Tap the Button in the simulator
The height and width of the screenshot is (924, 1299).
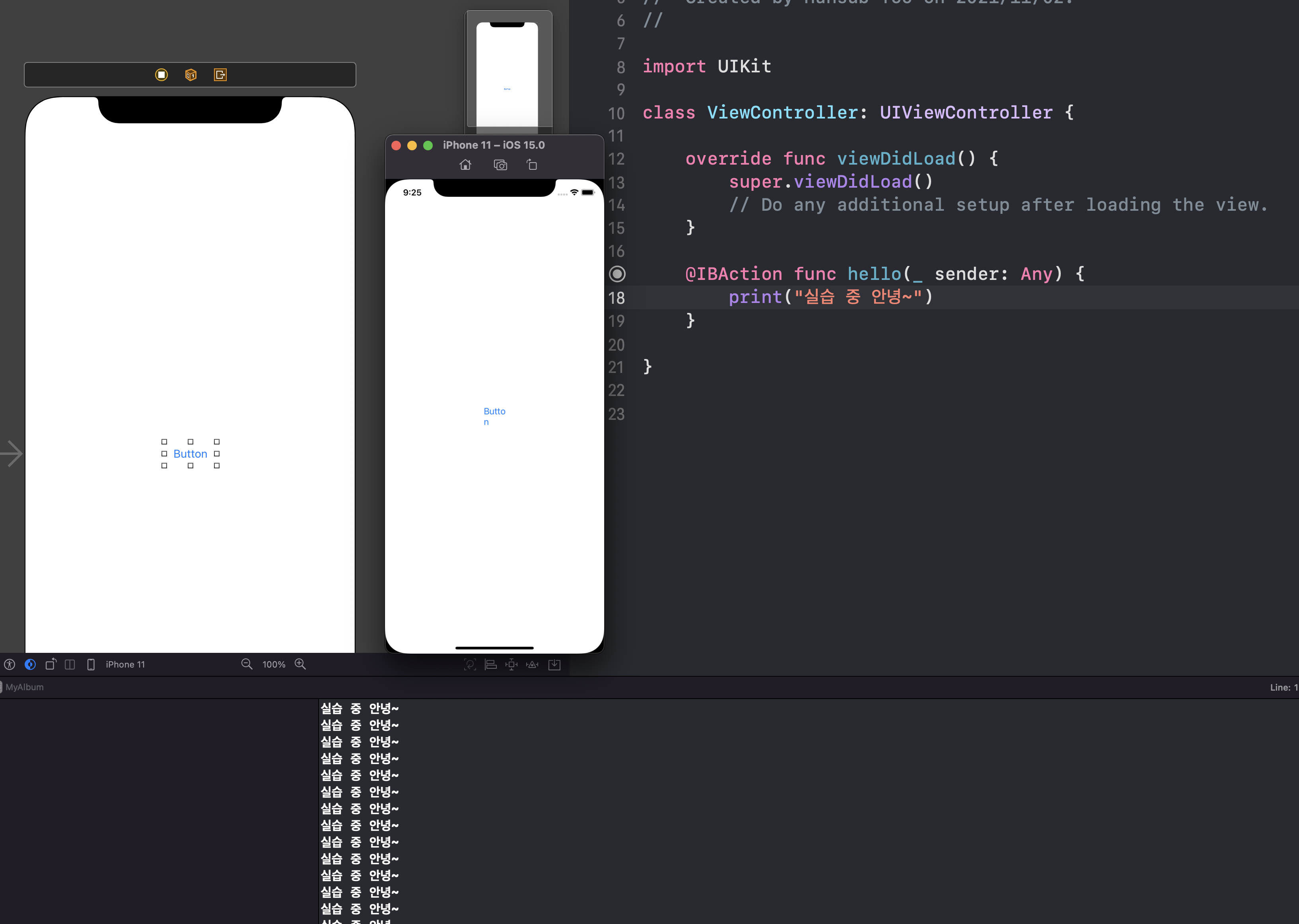click(x=494, y=416)
